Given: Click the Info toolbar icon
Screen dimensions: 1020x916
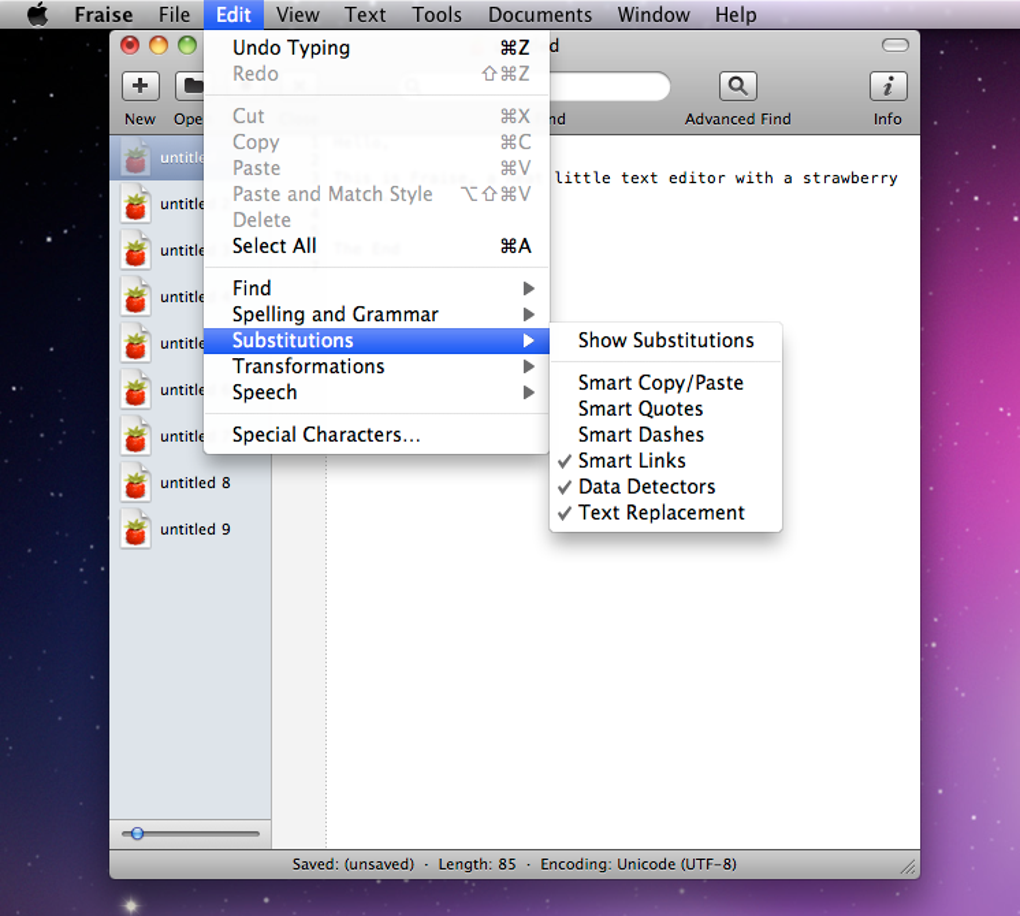Looking at the screenshot, I should point(888,86).
